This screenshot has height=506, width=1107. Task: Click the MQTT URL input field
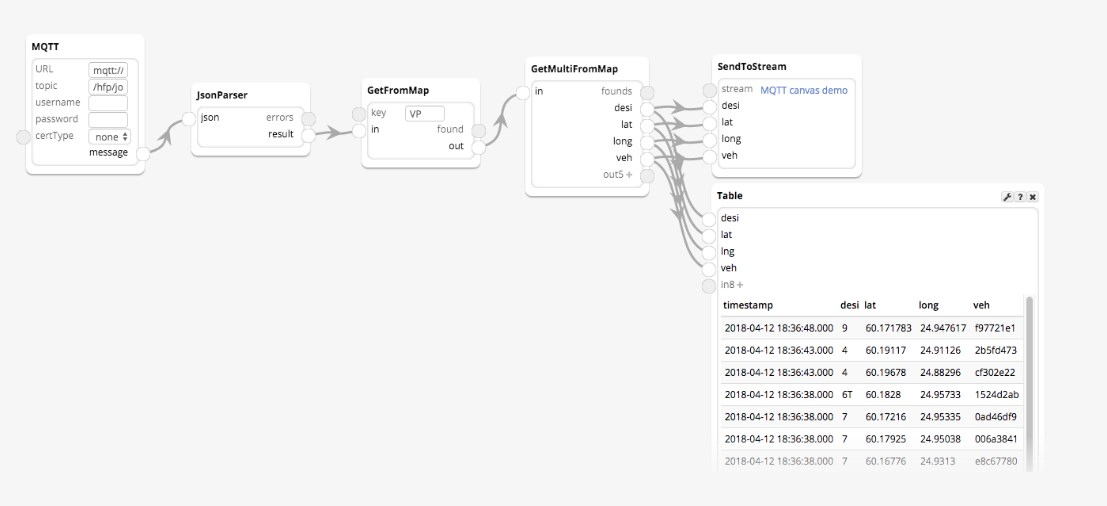pyautogui.click(x=108, y=70)
